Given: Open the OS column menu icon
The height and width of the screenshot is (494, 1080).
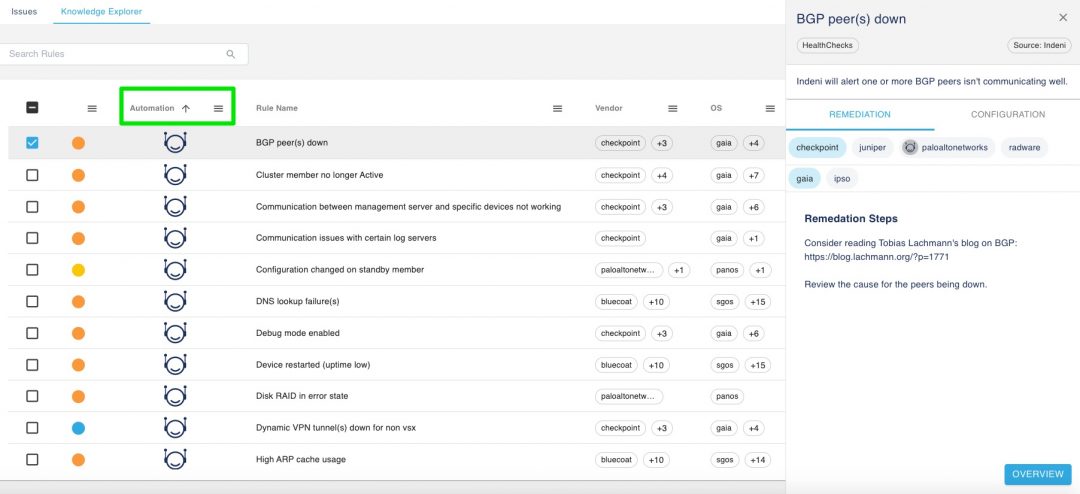Looking at the screenshot, I should (x=770, y=108).
